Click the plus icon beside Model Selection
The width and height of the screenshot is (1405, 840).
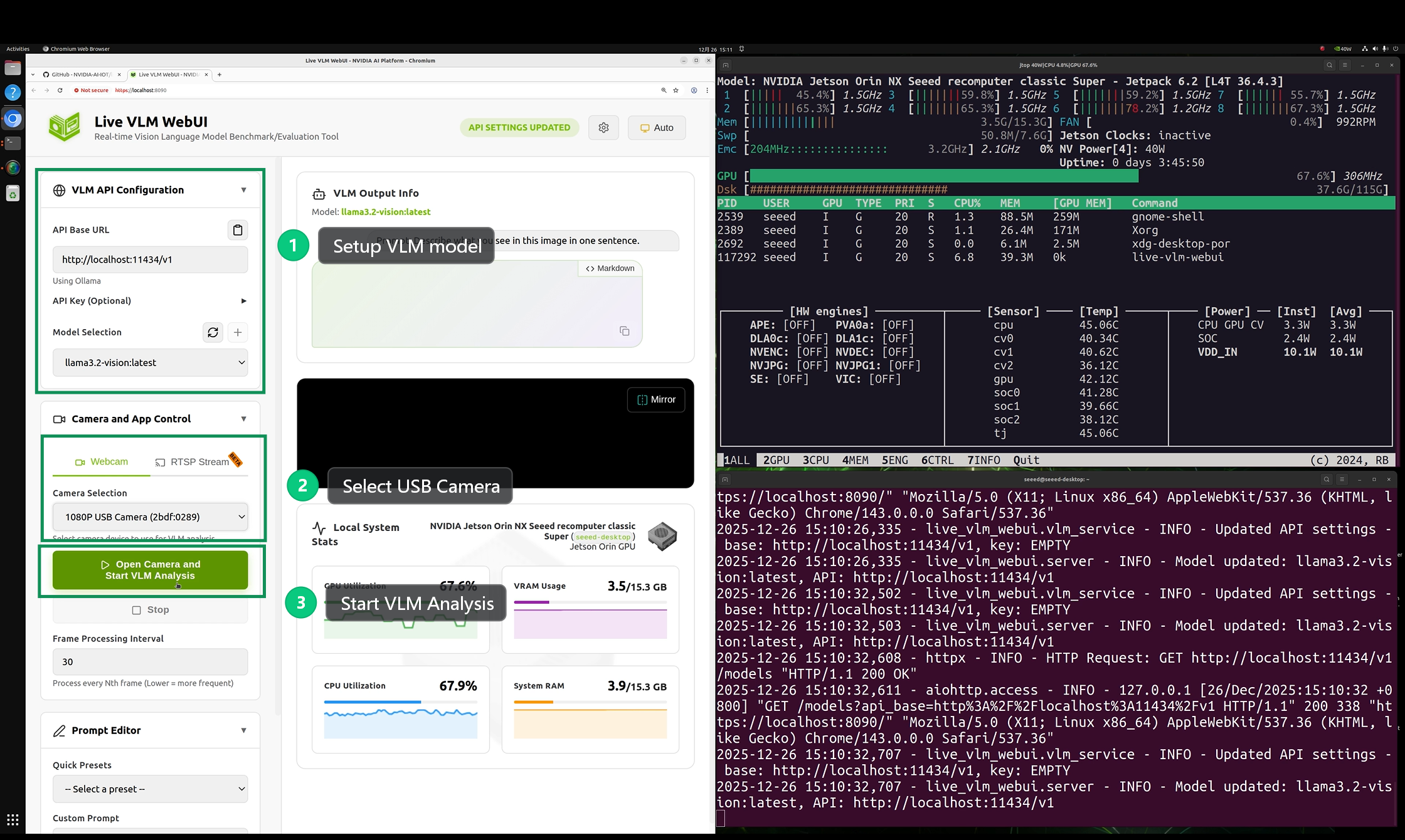coord(238,332)
